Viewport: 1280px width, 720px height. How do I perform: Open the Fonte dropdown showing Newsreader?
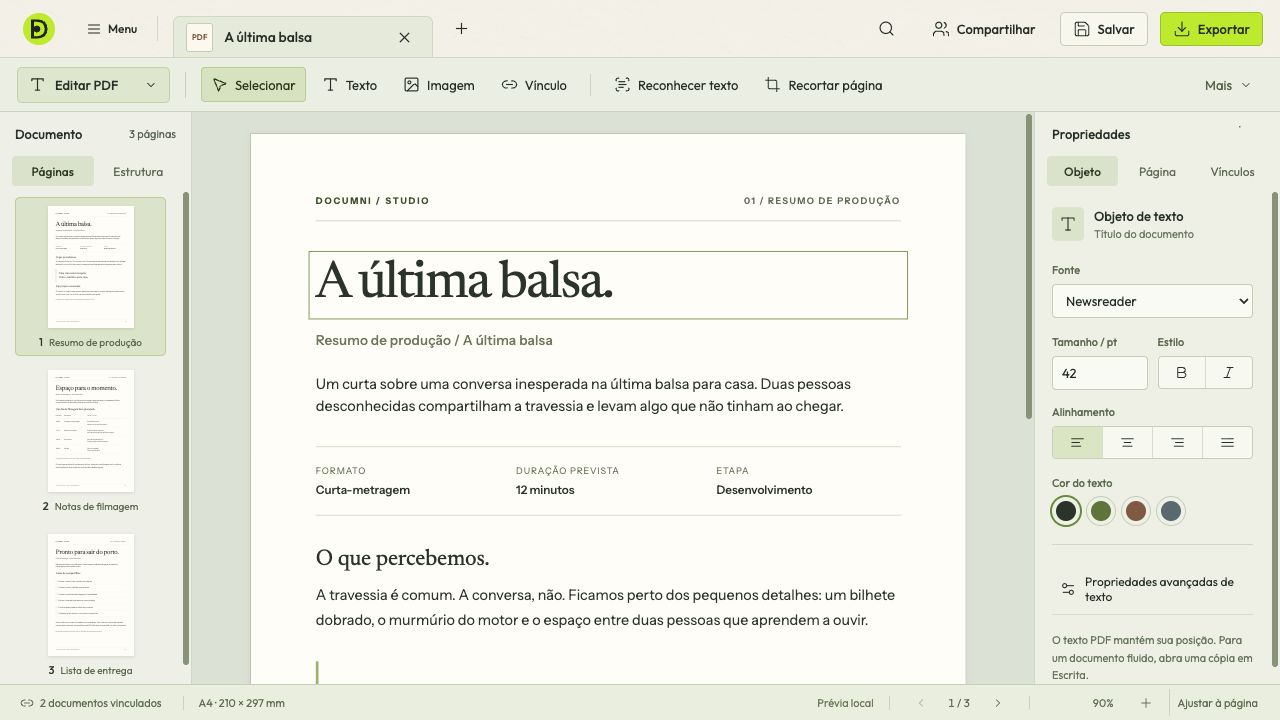pyautogui.click(x=1152, y=301)
